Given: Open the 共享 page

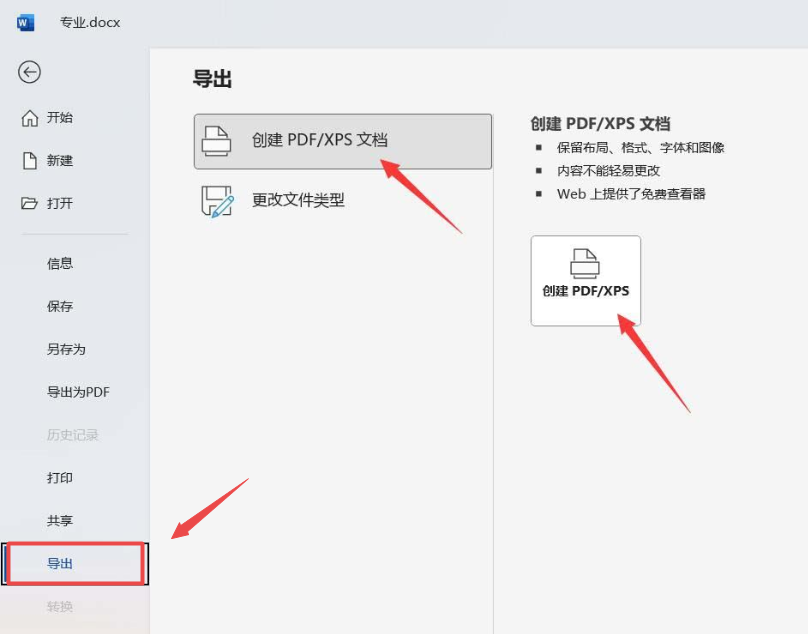Looking at the screenshot, I should point(60,522).
